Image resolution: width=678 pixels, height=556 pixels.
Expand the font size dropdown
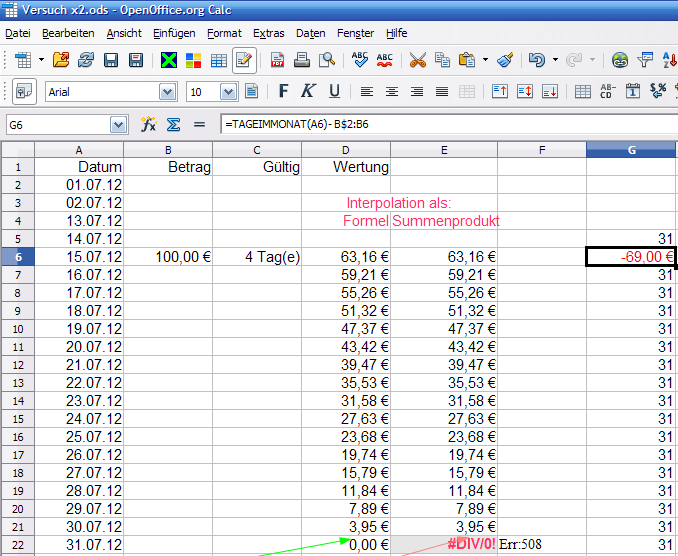[x=228, y=92]
